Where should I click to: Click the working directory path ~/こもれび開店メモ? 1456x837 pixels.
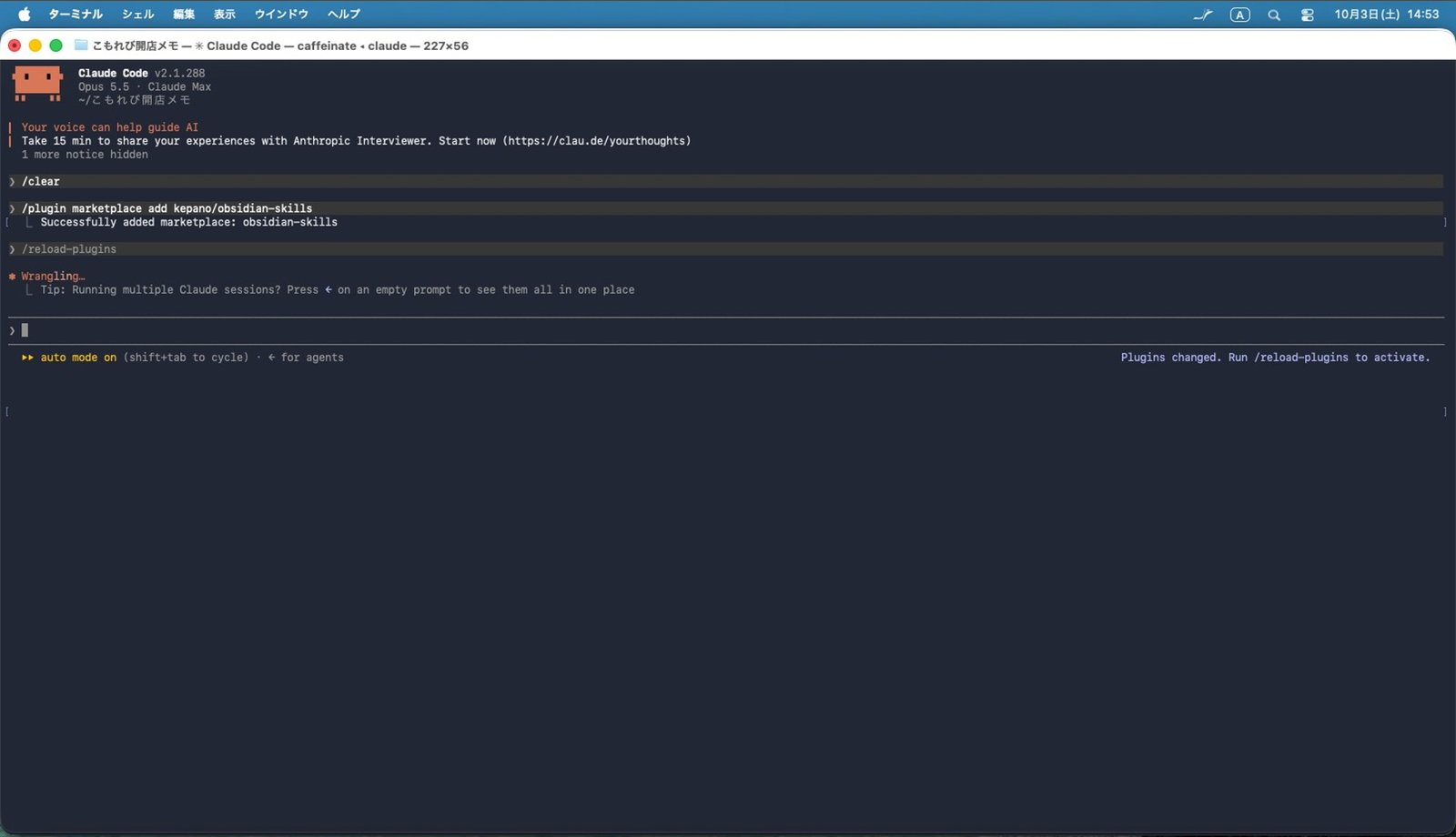pyautogui.click(x=135, y=100)
